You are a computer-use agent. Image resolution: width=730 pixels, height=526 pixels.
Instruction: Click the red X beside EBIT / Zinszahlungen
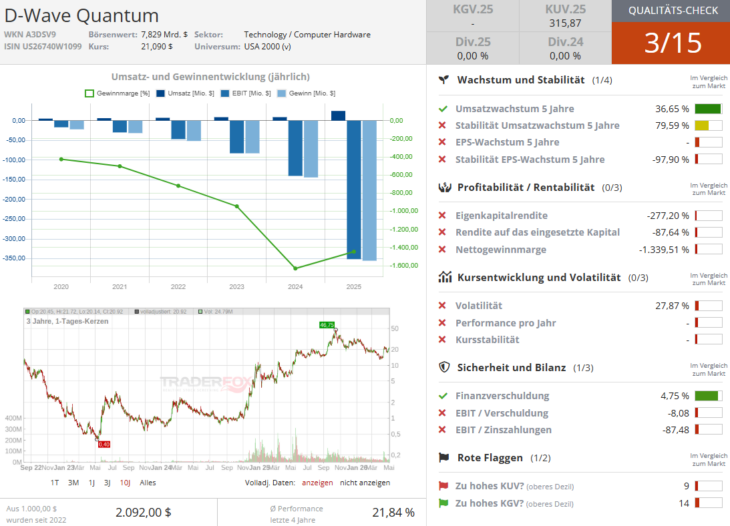click(442, 430)
